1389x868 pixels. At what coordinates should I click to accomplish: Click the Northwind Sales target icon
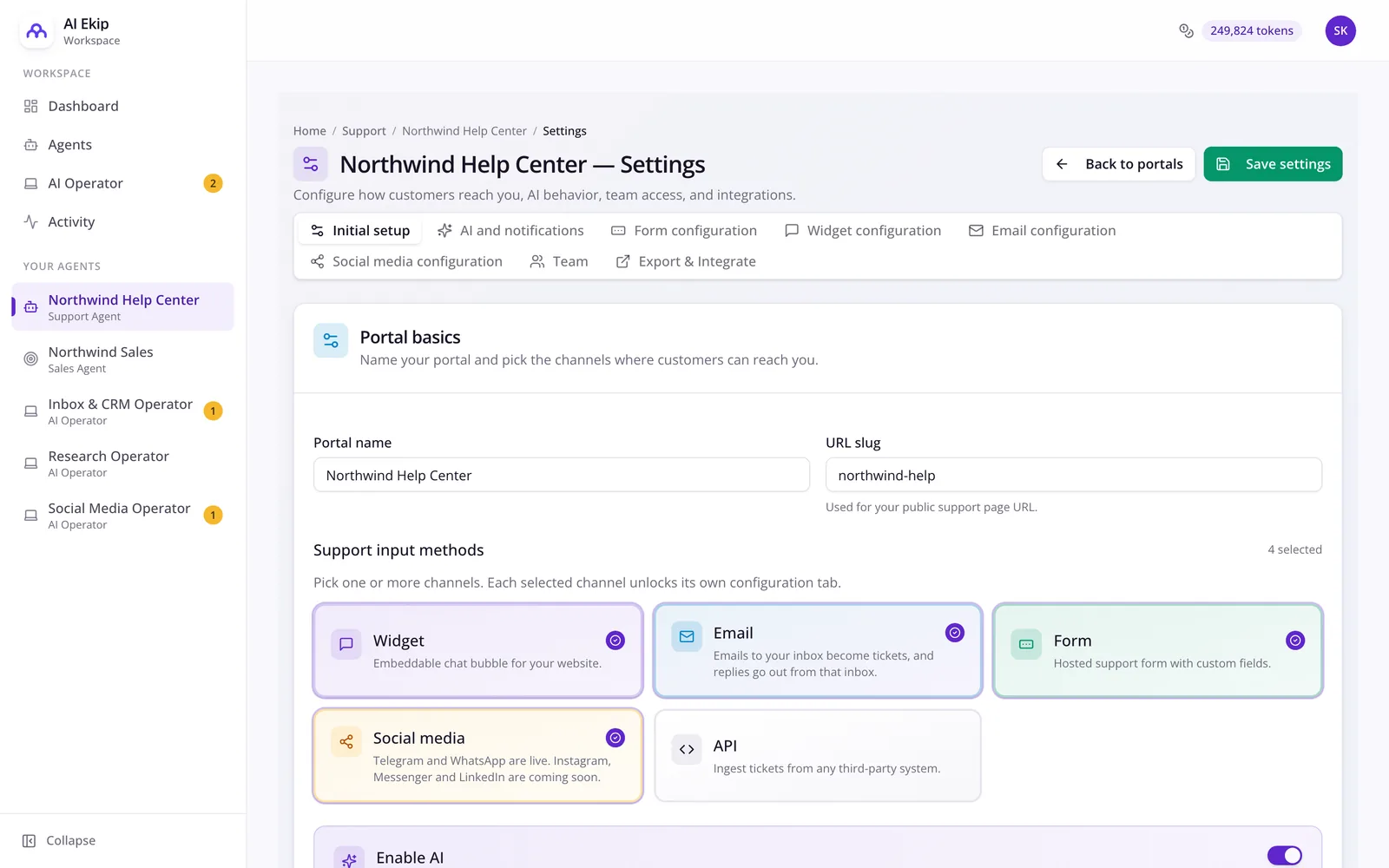pyautogui.click(x=31, y=358)
